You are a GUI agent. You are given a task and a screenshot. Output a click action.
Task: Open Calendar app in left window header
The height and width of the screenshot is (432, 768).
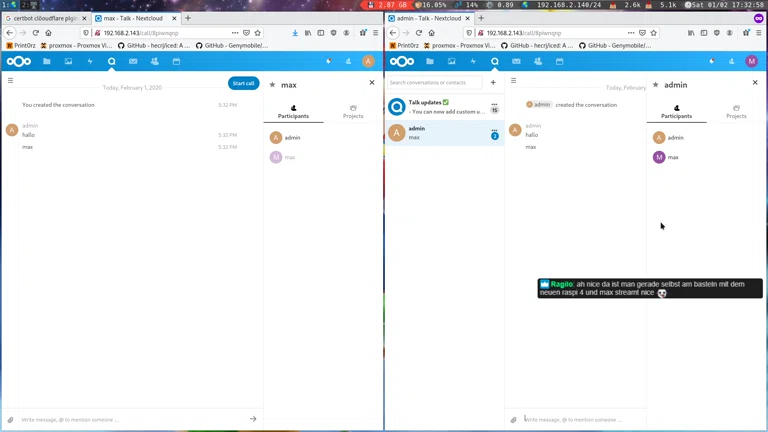pyautogui.click(x=176, y=61)
